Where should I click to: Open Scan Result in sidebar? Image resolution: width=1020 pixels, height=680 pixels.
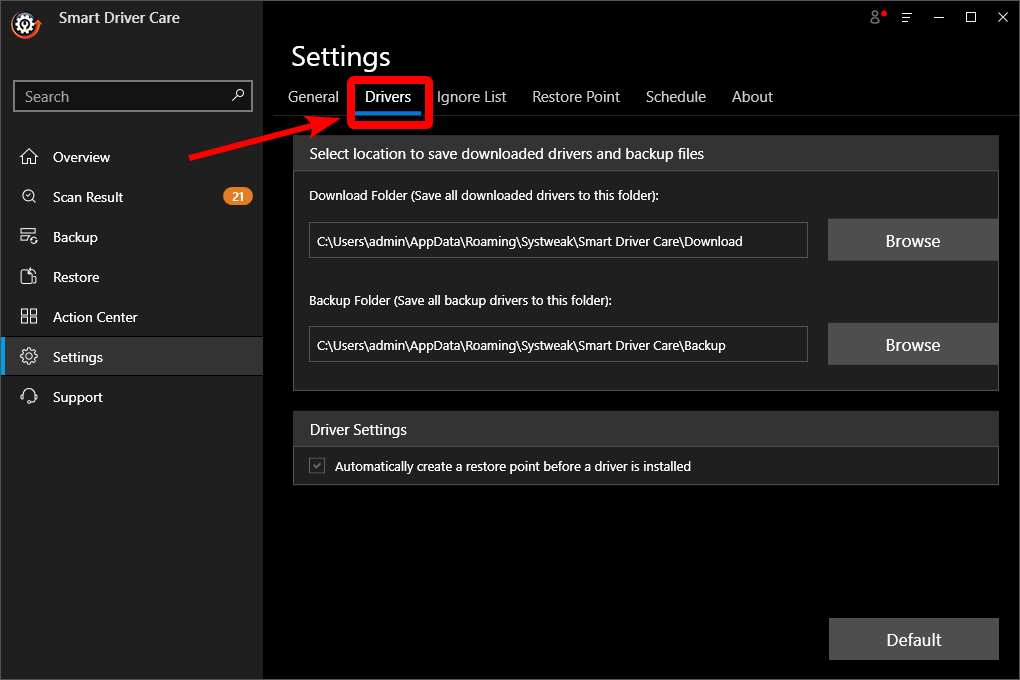coord(132,197)
